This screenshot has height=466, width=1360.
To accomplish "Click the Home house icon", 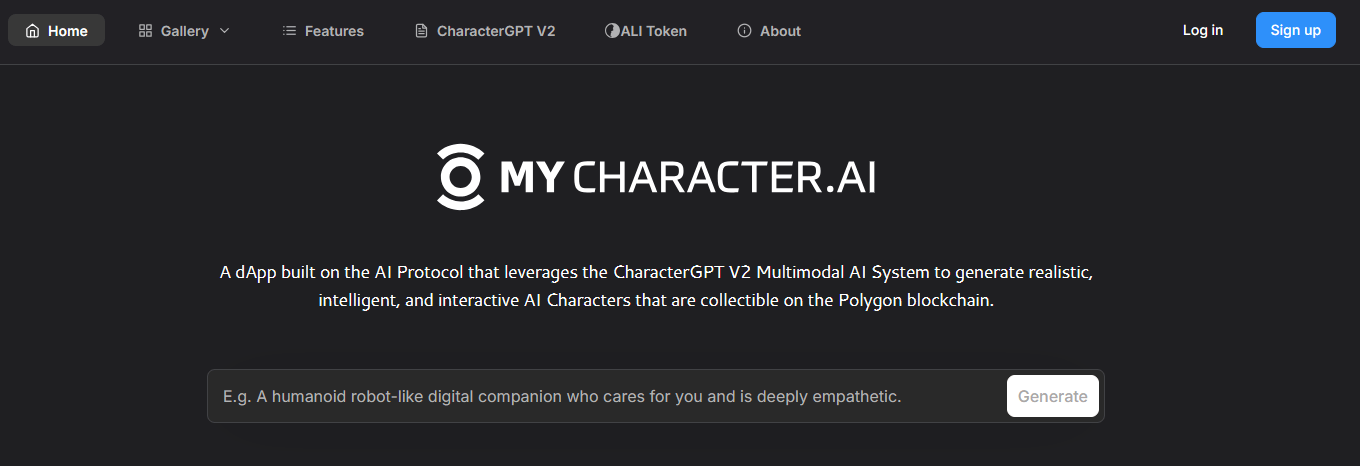I will 33,31.
